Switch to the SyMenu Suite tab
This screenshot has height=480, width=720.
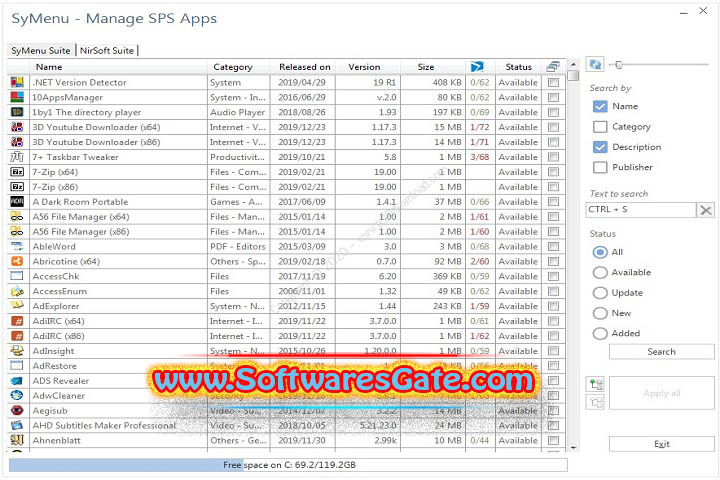tap(41, 51)
